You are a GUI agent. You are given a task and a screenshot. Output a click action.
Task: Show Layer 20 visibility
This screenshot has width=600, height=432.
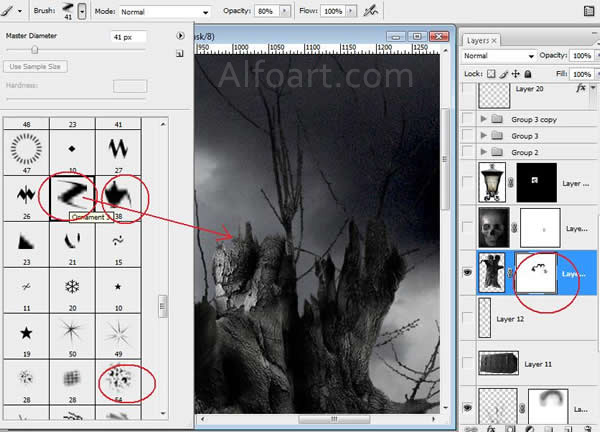(x=468, y=90)
